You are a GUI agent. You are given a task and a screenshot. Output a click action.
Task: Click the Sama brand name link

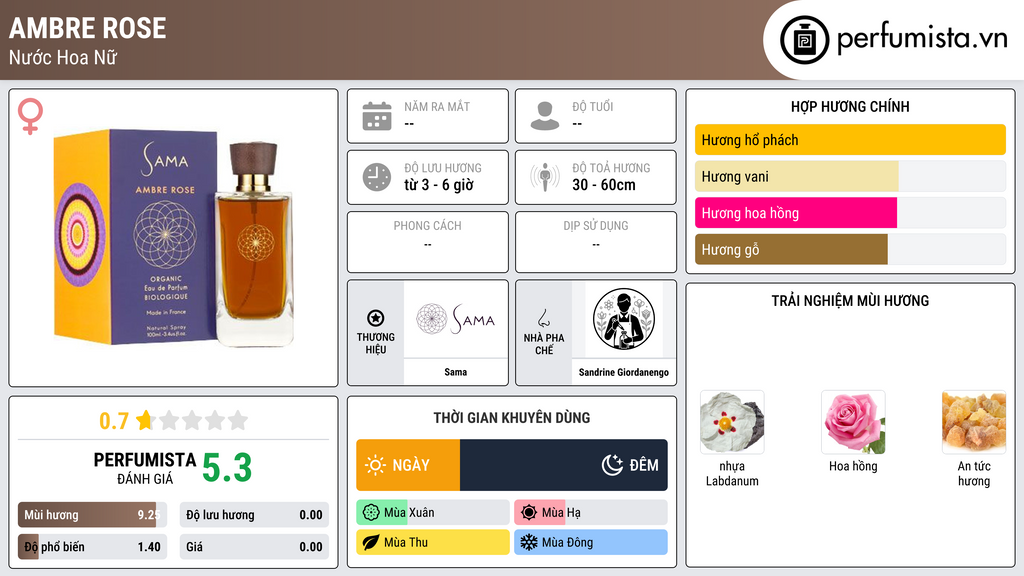pyautogui.click(x=456, y=372)
